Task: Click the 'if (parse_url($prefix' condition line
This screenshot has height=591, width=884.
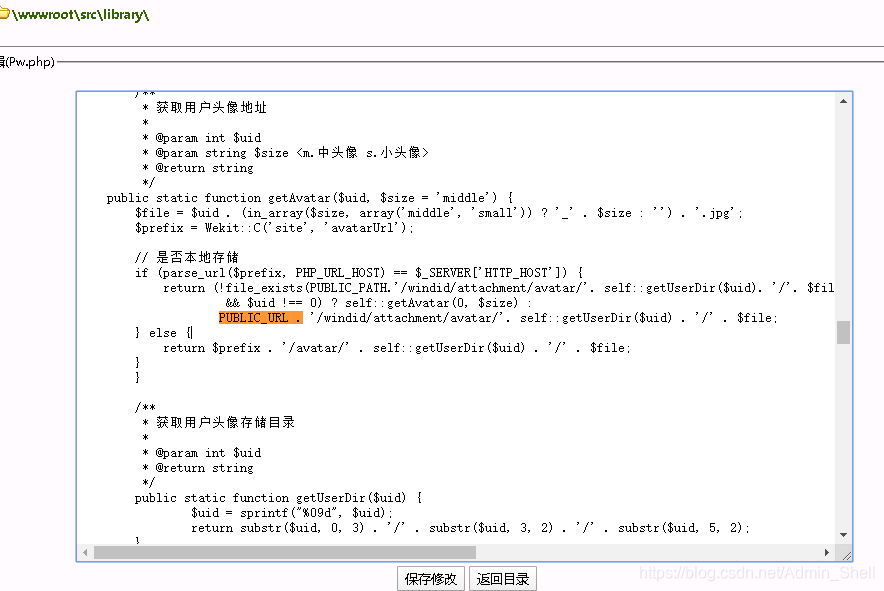Action: [x=359, y=273]
